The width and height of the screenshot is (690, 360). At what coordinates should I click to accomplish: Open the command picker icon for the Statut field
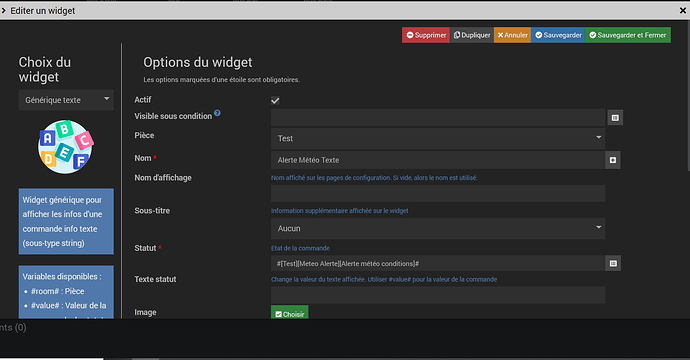(x=613, y=264)
